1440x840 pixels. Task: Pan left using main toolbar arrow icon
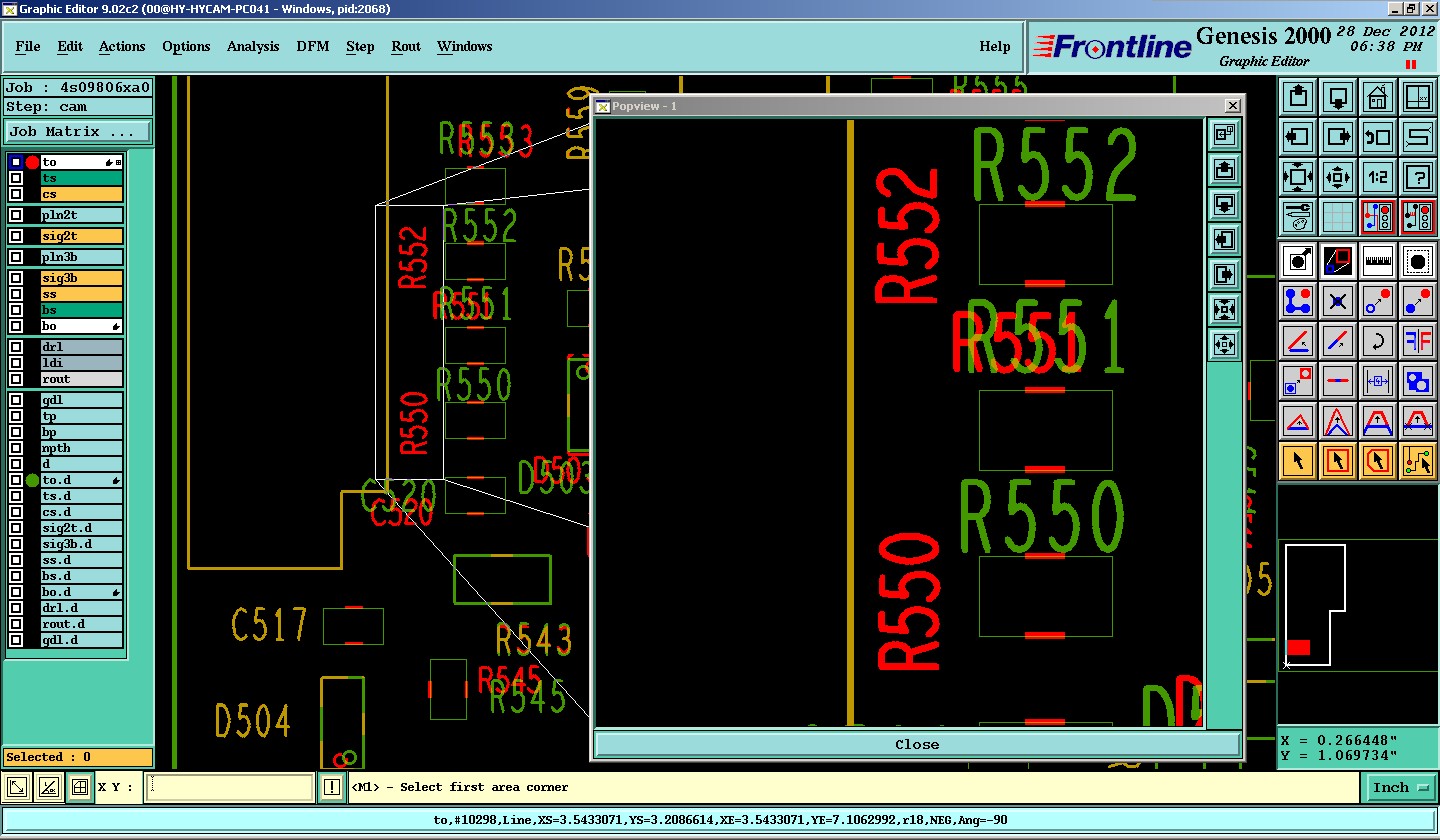1298,137
